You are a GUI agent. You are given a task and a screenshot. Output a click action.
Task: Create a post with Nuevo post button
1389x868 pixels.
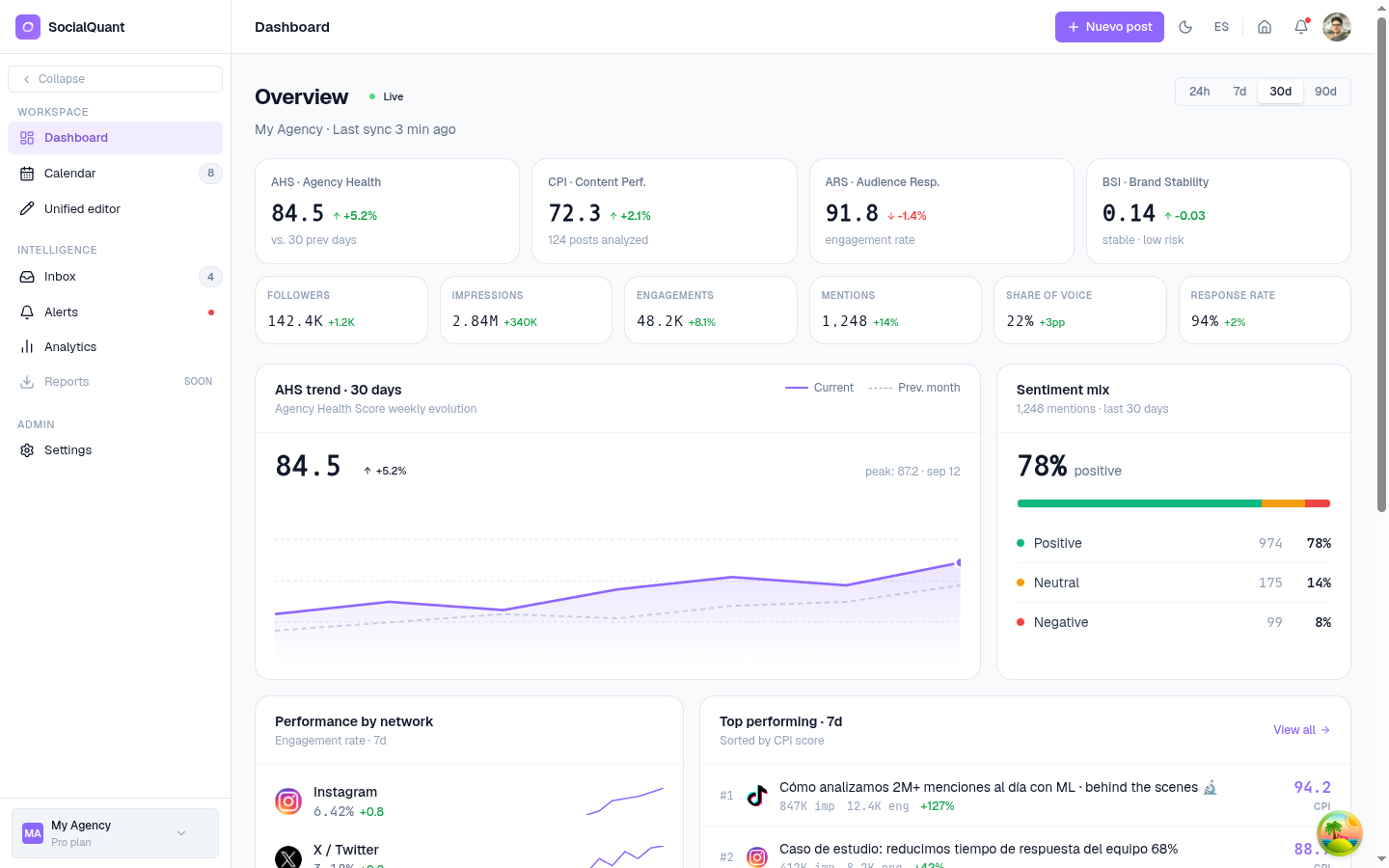coord(1109,27)
